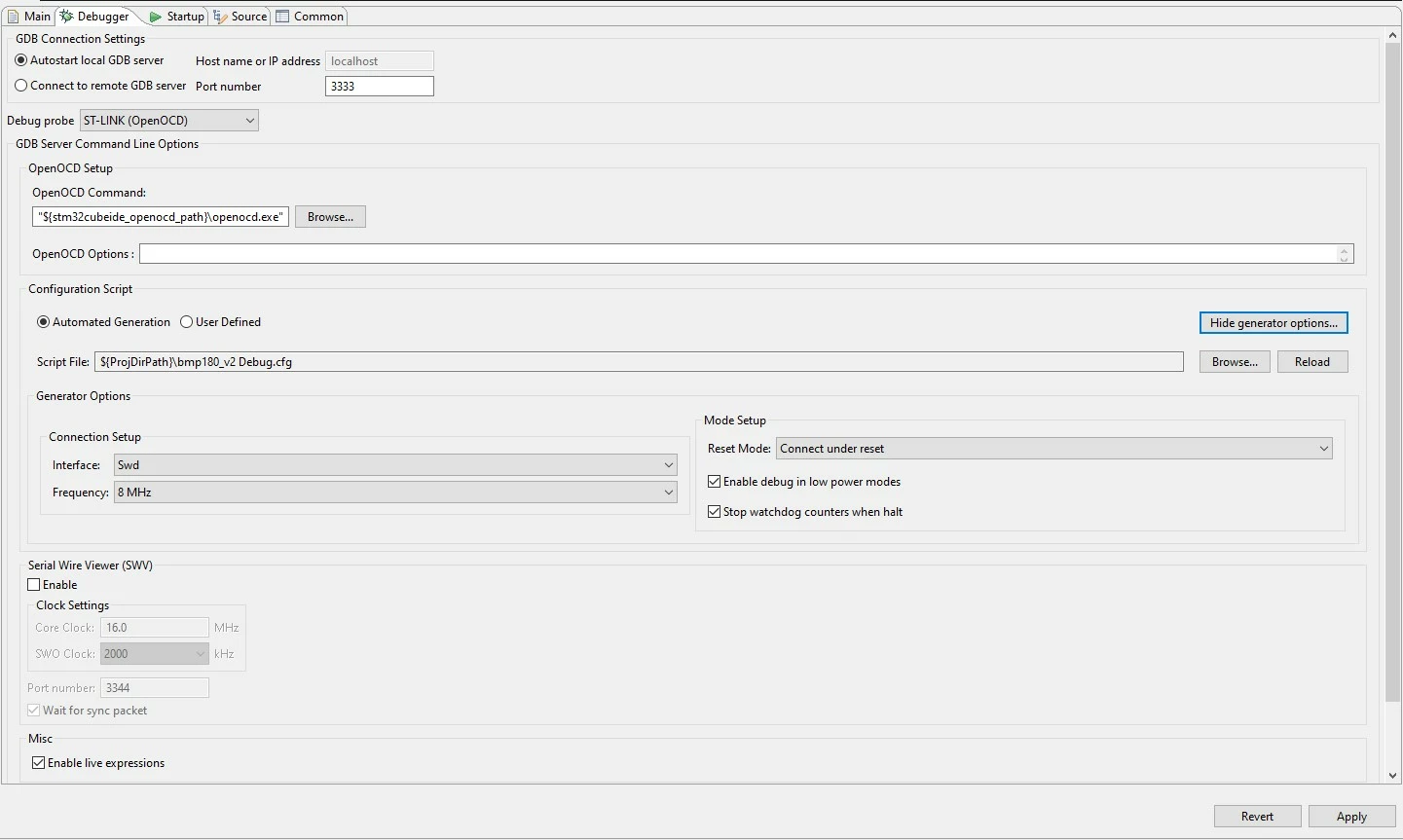Select Connect to remote GDB server

(x=100, y=86)
